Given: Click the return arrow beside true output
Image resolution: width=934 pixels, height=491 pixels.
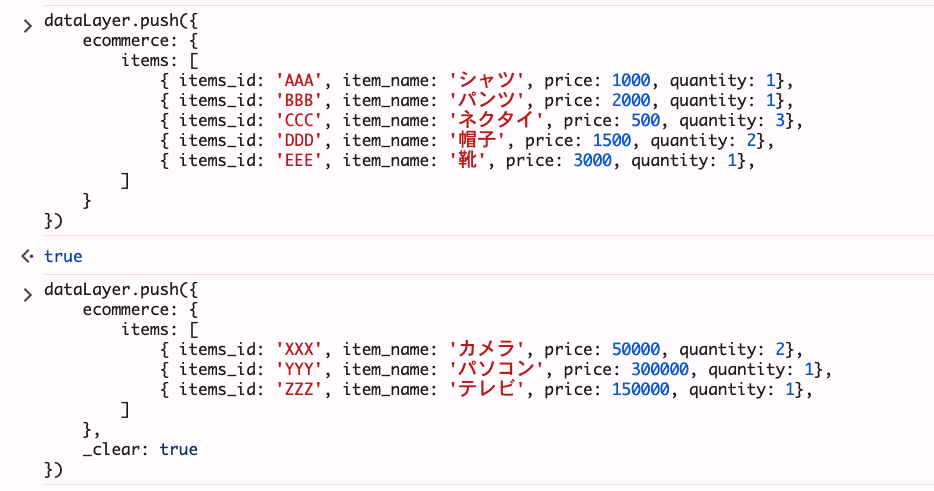Looking at the screenshot, I should tap(27, 256).
